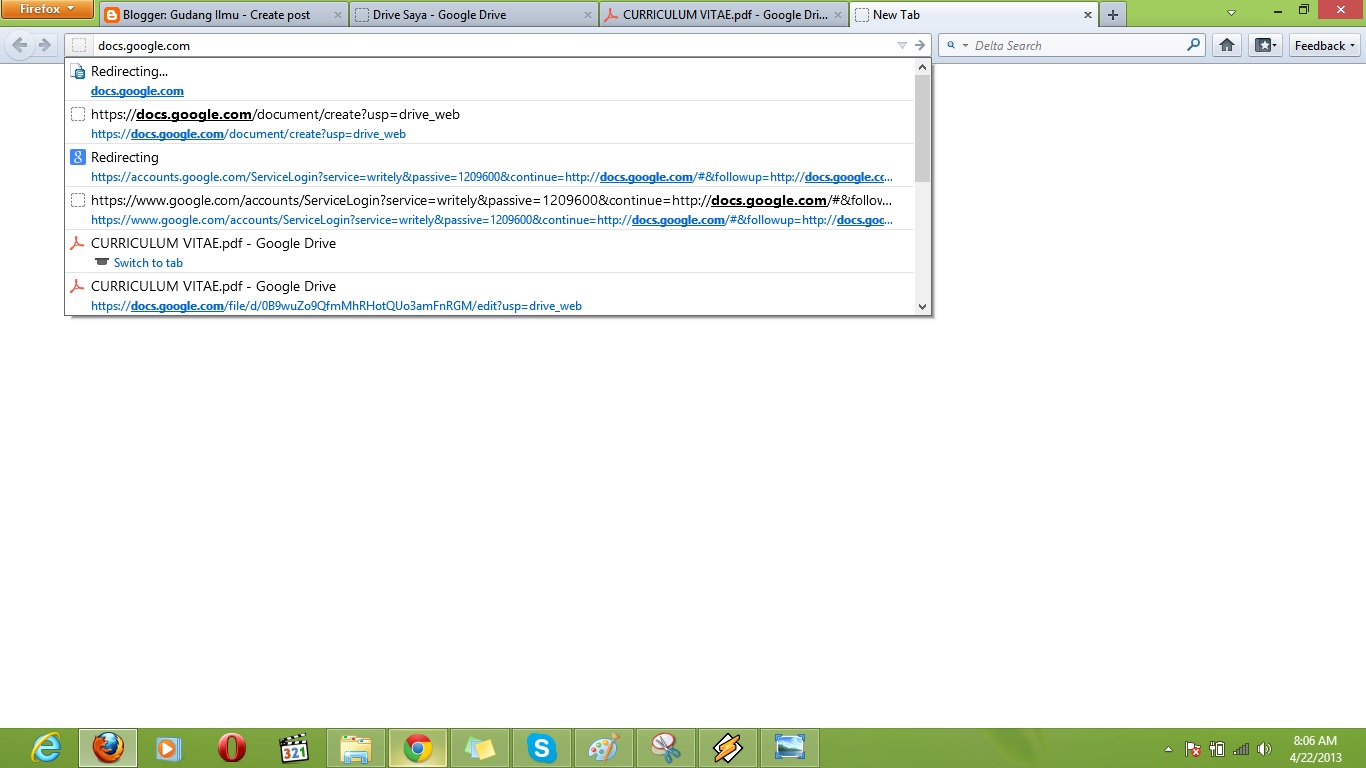Click the scroll-up arrow of the suggestion list
The height and width of the screenshot is (768, 1366).
coord(922,67)
